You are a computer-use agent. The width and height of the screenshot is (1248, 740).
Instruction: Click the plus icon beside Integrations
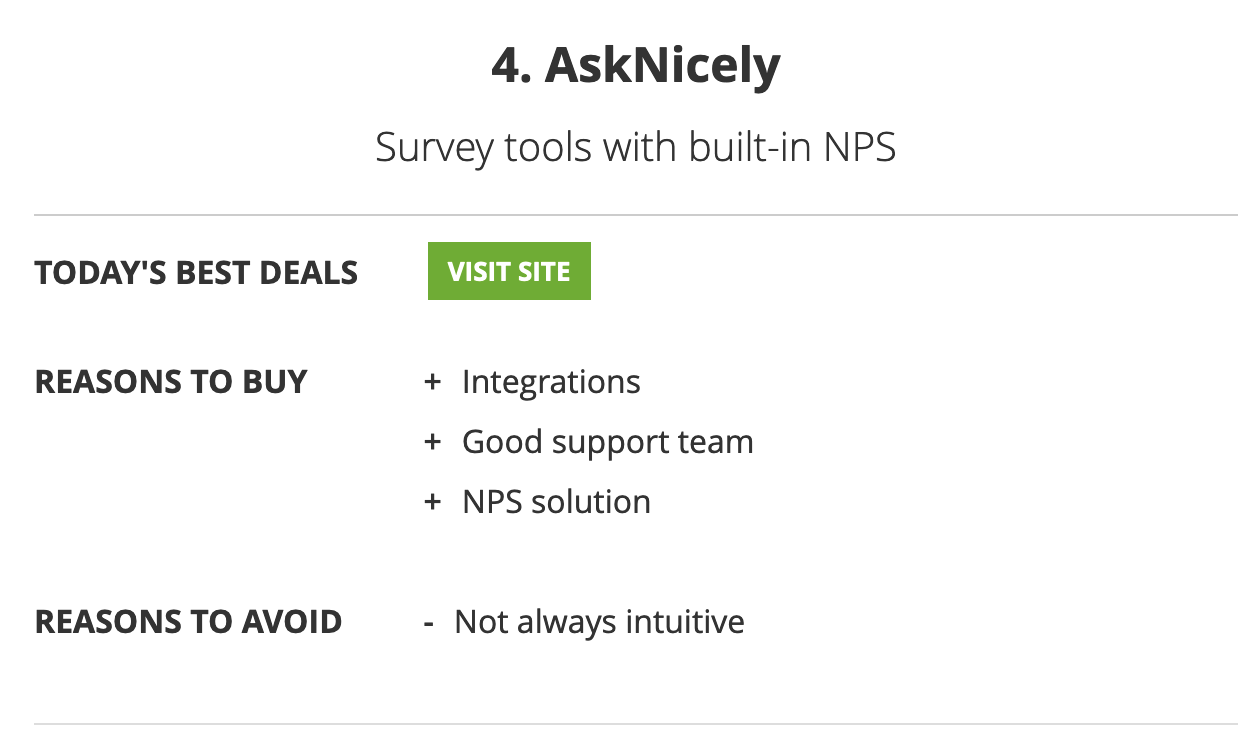pyautogui.click(x=432, y=382)
